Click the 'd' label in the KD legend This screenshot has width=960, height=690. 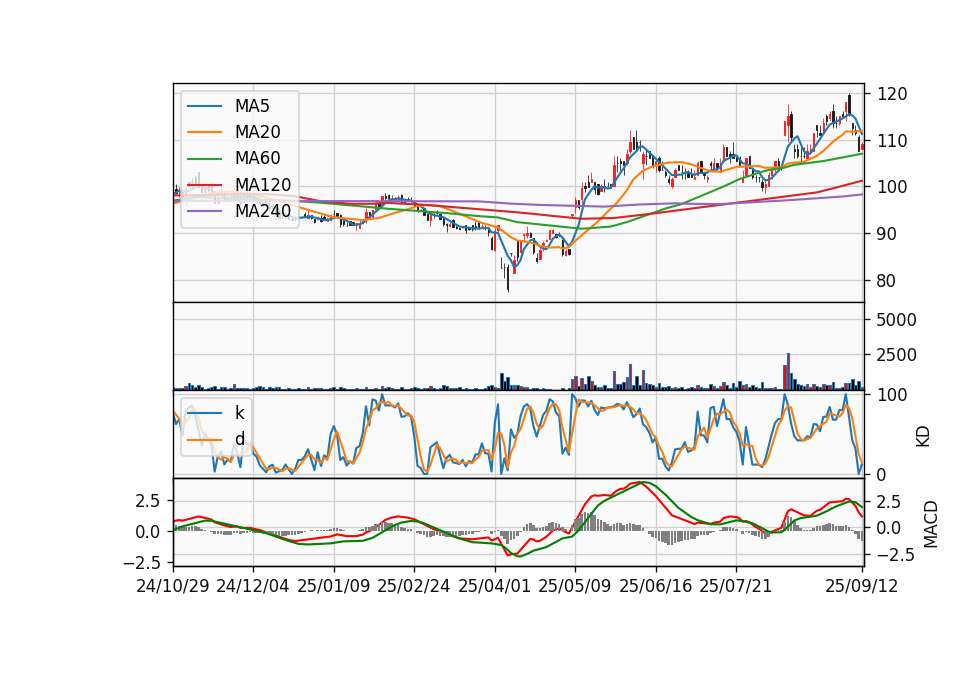239,439
